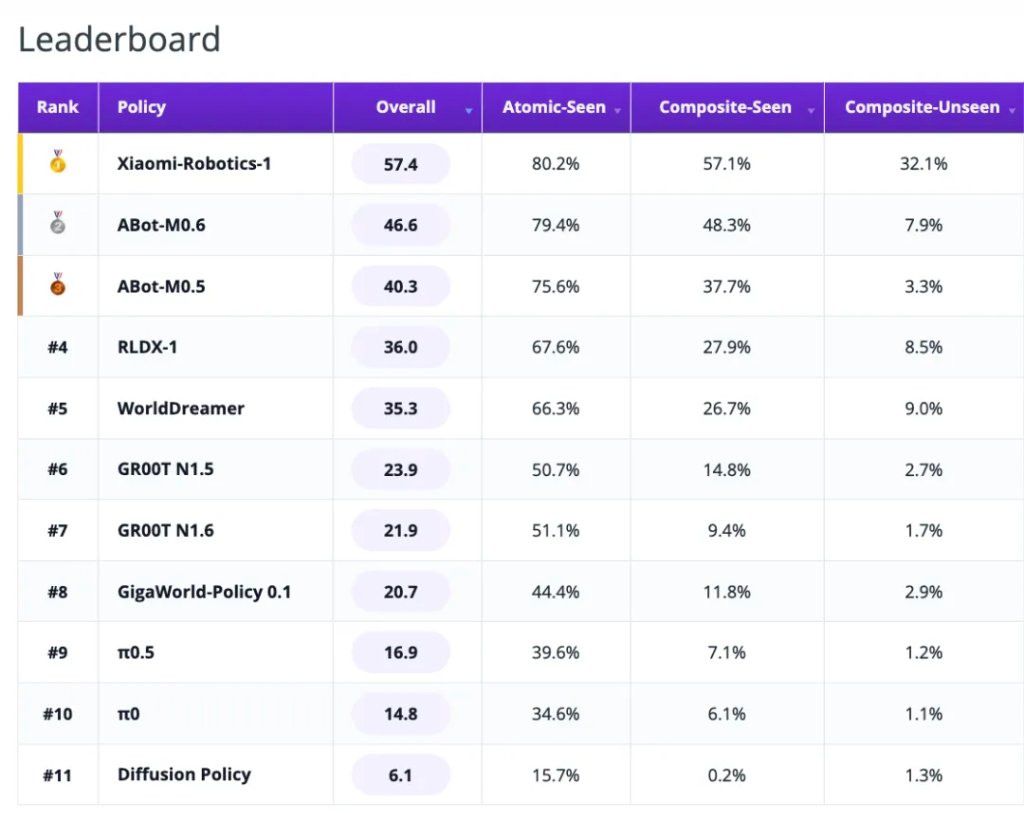The height and width of the screenshot is (813, 1024).
Task: Sort by Composite-Seen using its arrow
Action: pyautogui.click(x=810, y=110)
